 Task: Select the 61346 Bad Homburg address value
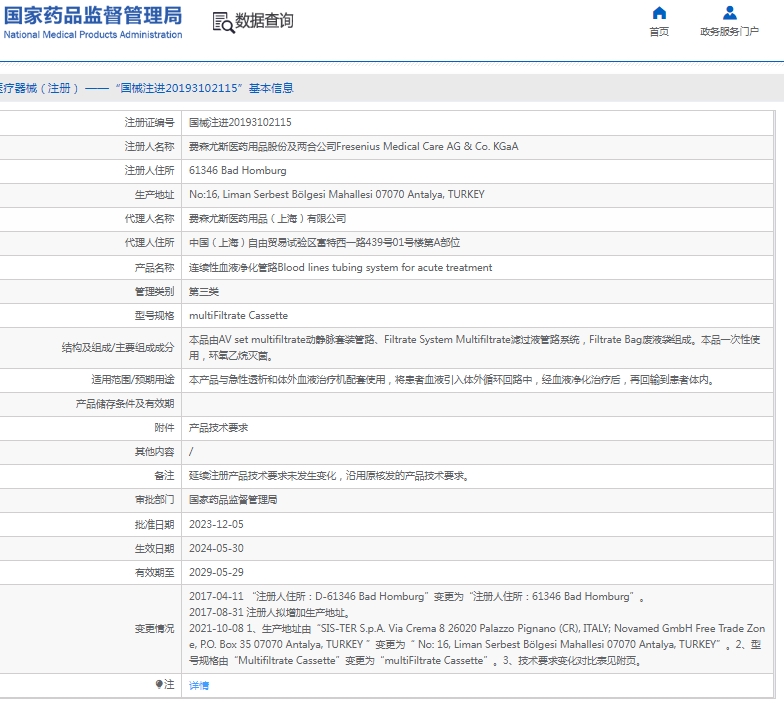pyautogui.click(x=238, y=170)
